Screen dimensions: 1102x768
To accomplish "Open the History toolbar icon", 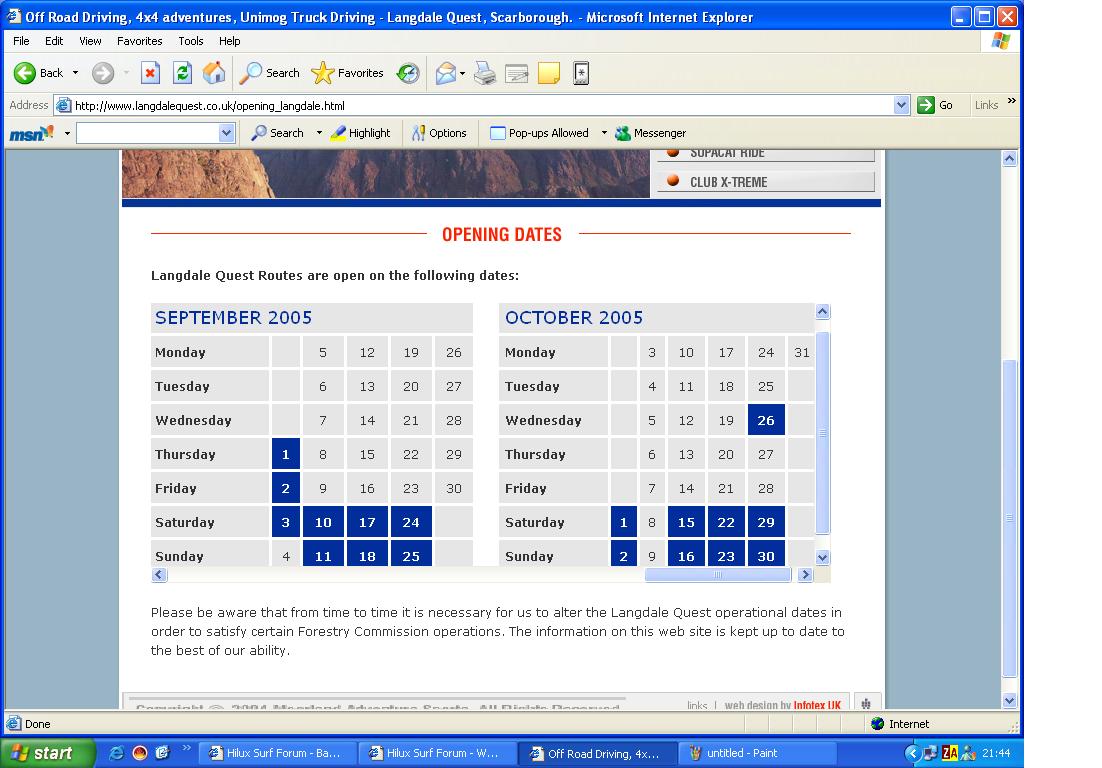I will [x=407, y=73].
